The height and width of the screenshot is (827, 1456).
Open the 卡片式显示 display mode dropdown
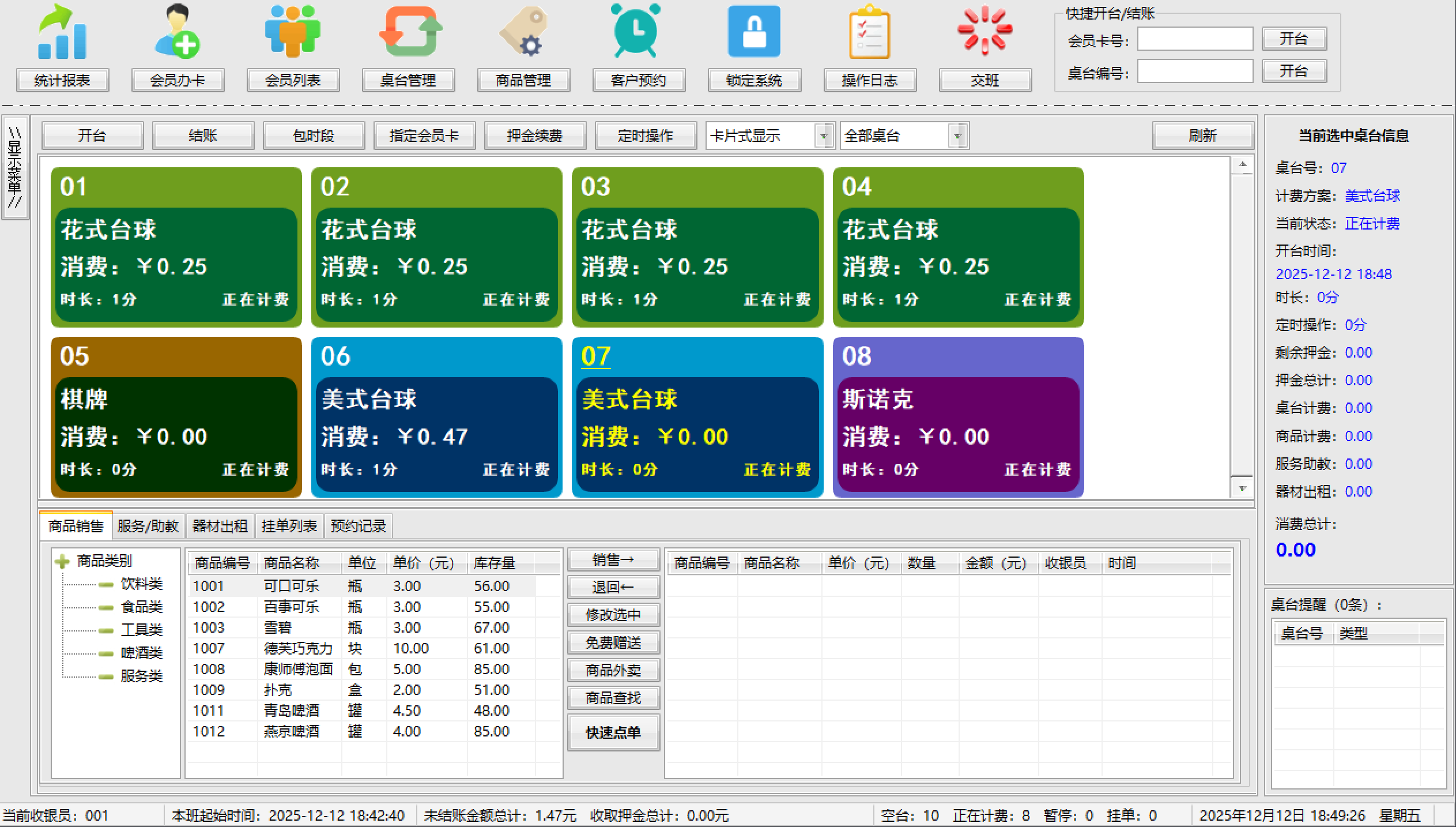click(824, 136)
